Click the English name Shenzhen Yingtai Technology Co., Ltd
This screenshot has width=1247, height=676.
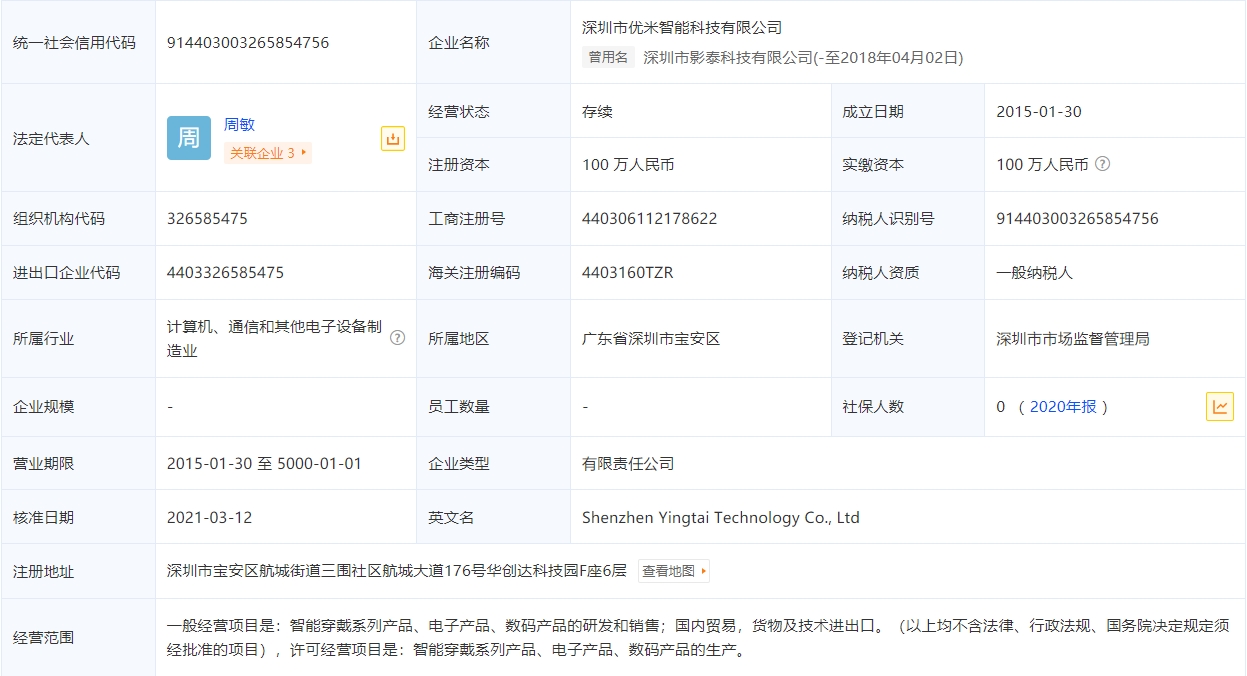coord(720,518)
